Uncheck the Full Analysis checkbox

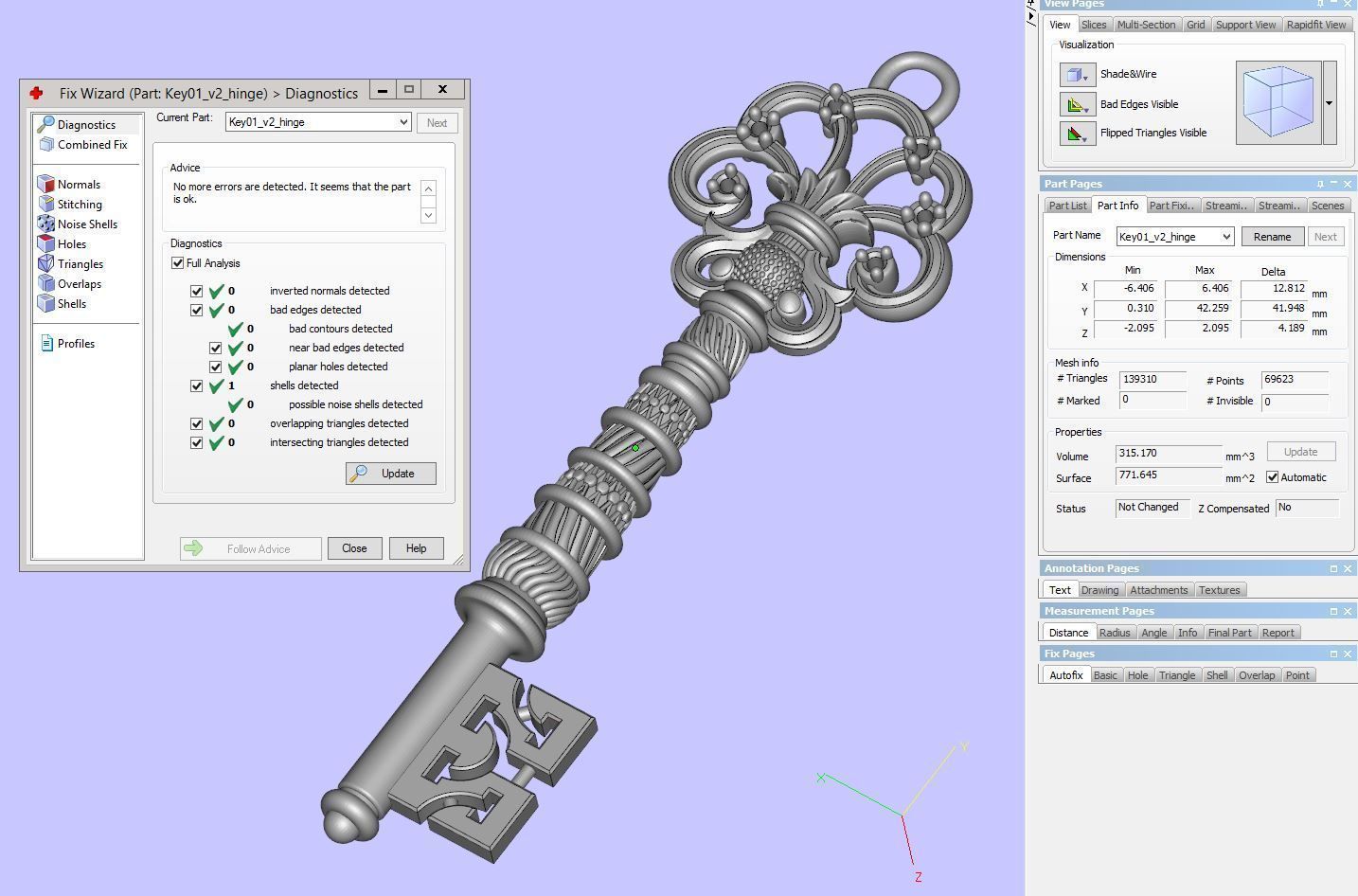pyautogui.click(x=178, y=263)
